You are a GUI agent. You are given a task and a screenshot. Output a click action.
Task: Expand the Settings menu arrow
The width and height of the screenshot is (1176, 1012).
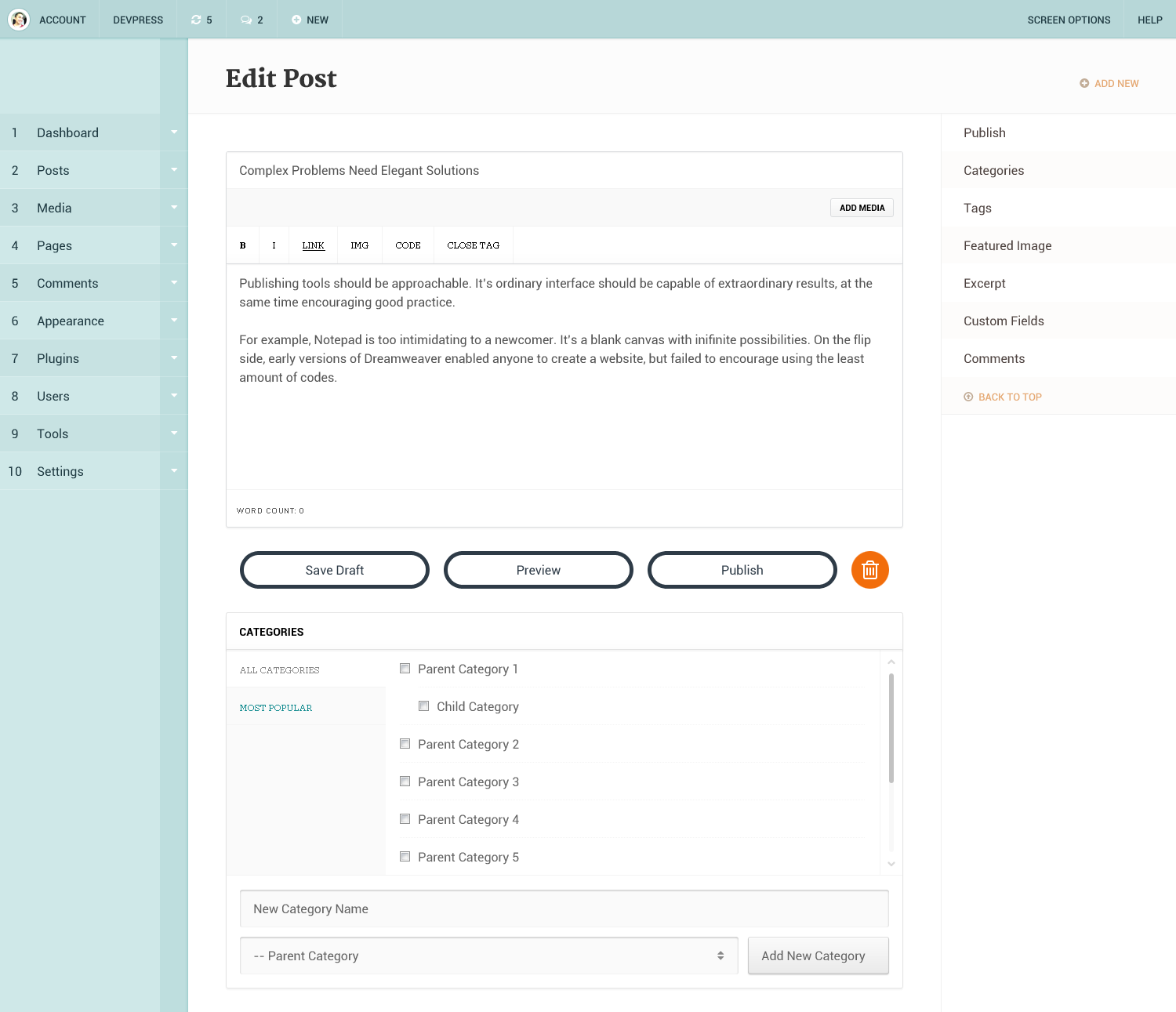click(x=174, y=471)
